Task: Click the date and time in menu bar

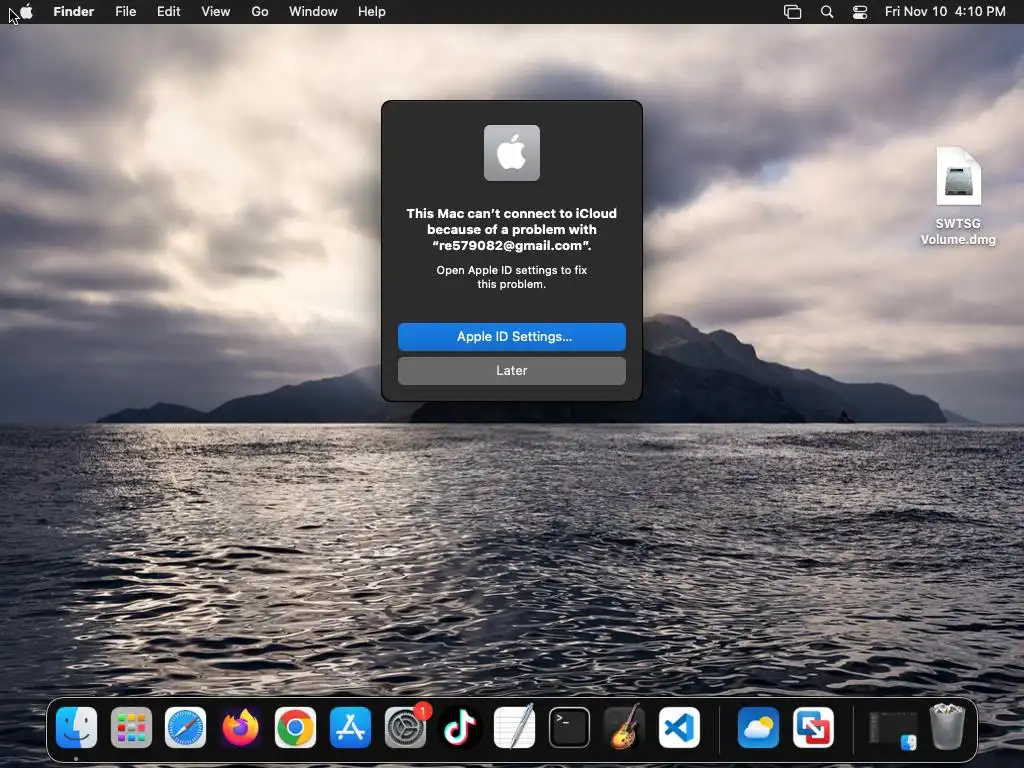Action: [x=945, y=12]
